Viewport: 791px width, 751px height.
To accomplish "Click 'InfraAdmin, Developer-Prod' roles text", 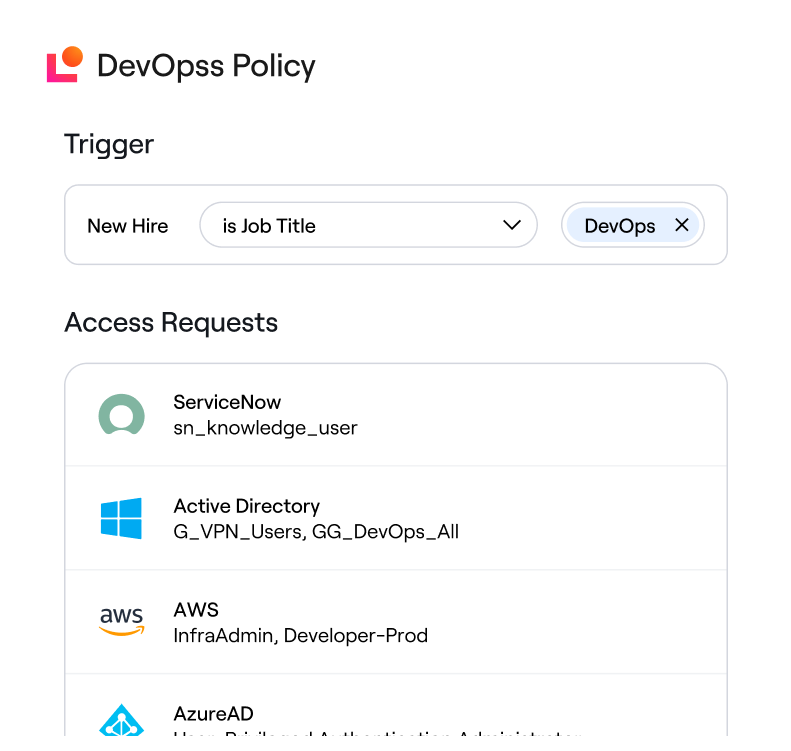I will (x=301, y=636).
